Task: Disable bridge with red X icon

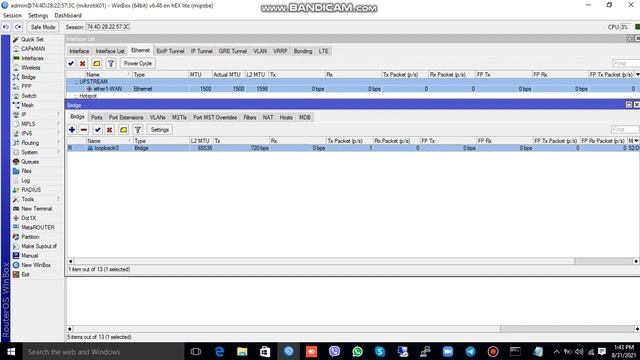Action: point(109,129)
